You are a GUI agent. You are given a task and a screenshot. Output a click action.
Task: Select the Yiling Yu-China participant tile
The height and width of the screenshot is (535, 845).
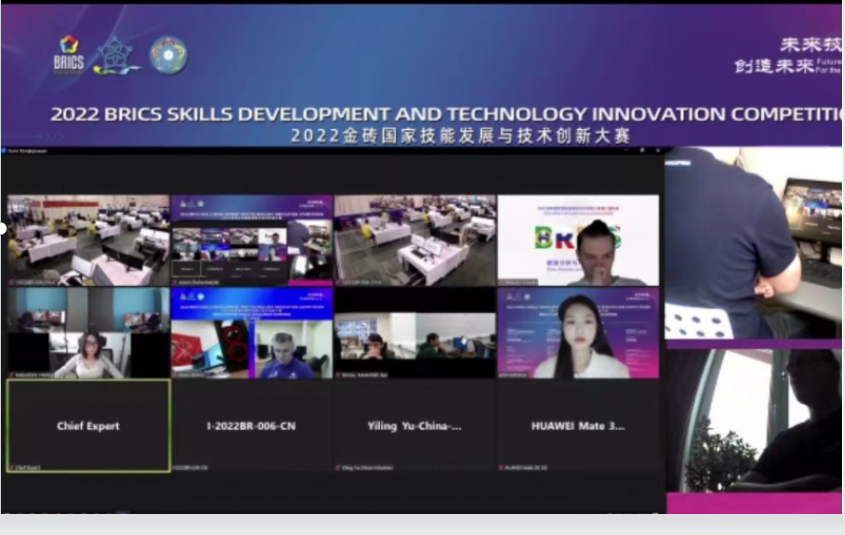(x=414, y=426)
